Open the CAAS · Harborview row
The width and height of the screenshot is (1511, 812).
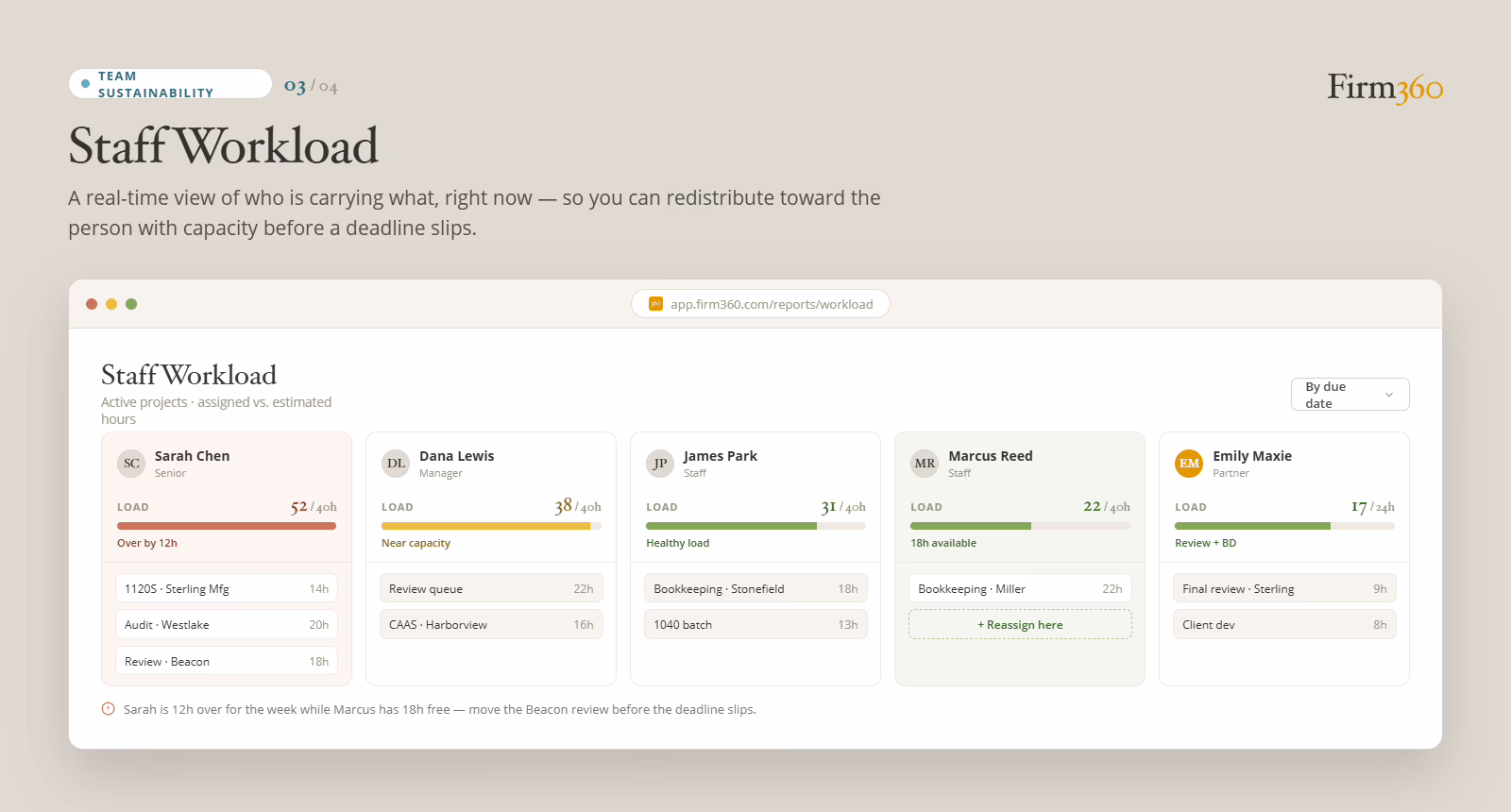pyautogui.click(x=491, y=625)
